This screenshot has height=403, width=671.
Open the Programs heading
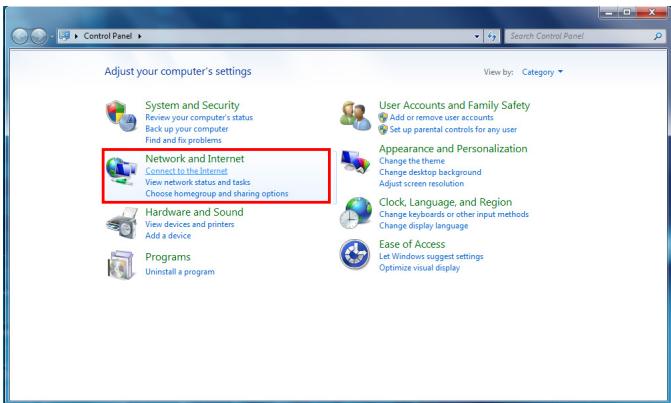[168, 257]
